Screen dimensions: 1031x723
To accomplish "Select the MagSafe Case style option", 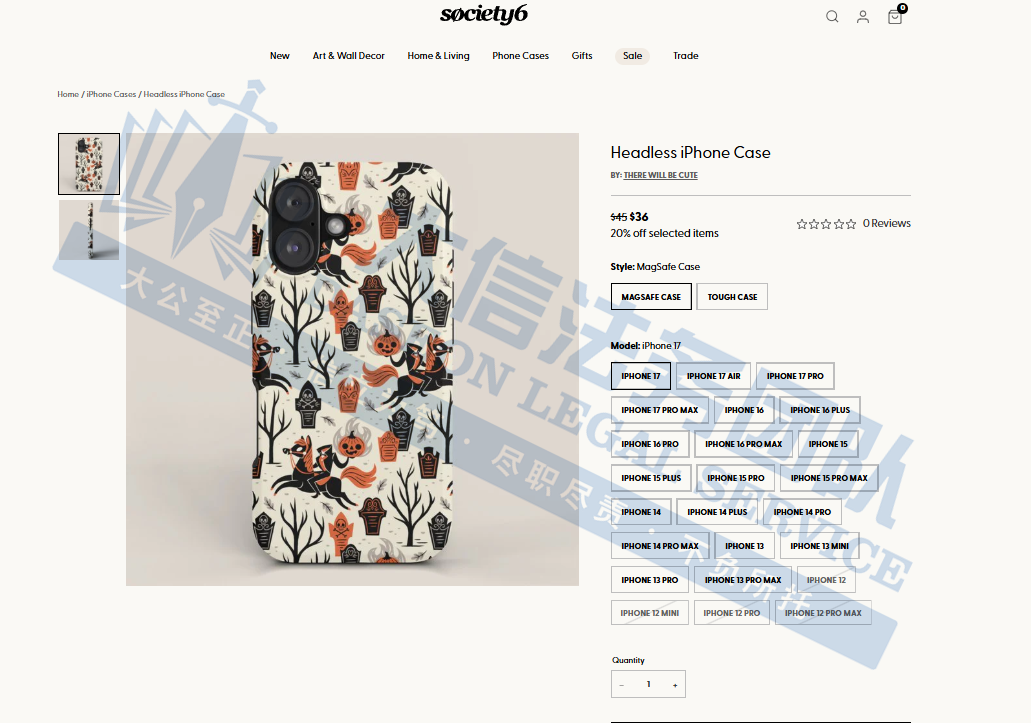I will click(651, 297).
